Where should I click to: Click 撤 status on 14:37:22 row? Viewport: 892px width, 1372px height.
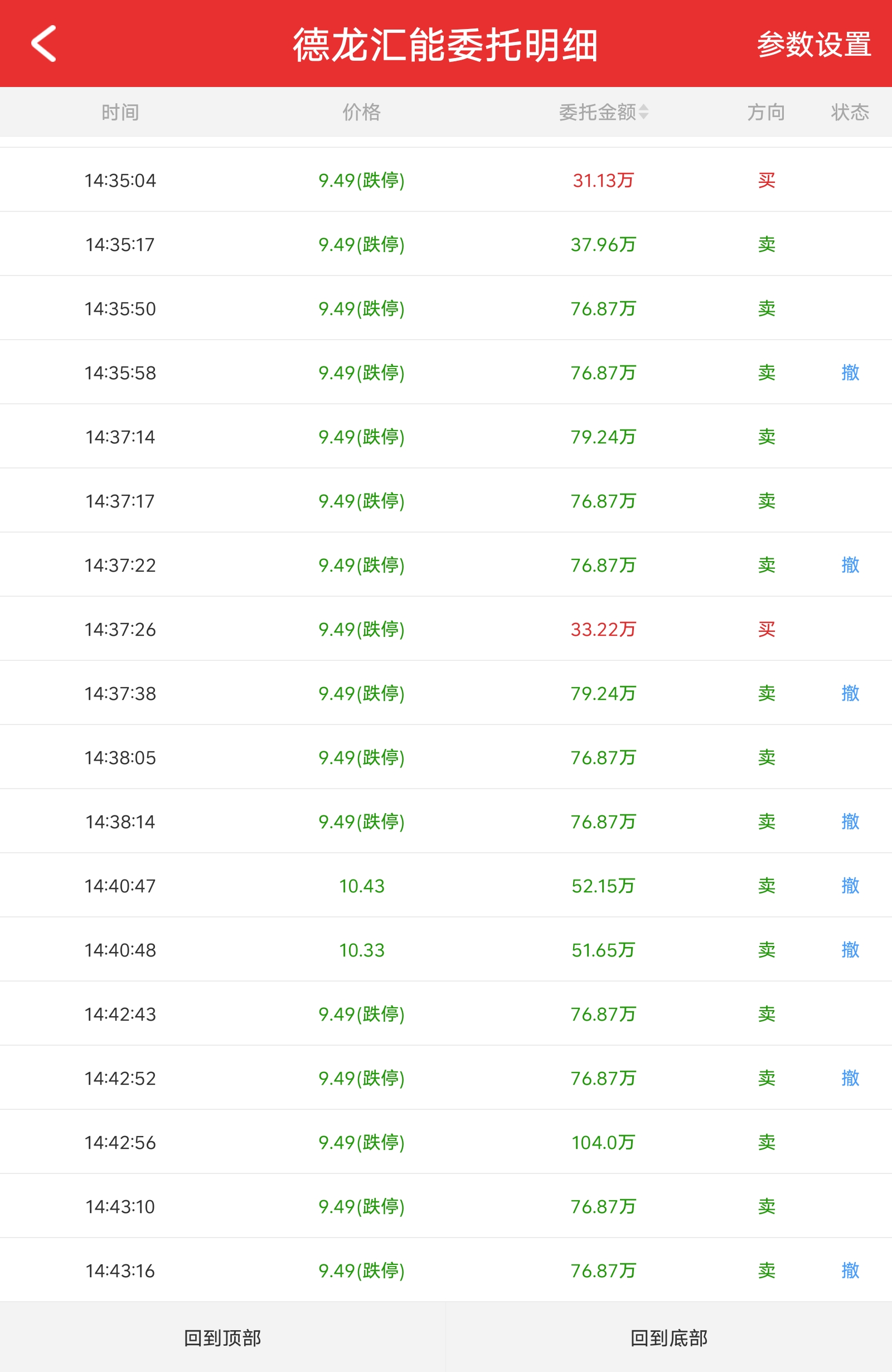[x=850, y=565]
